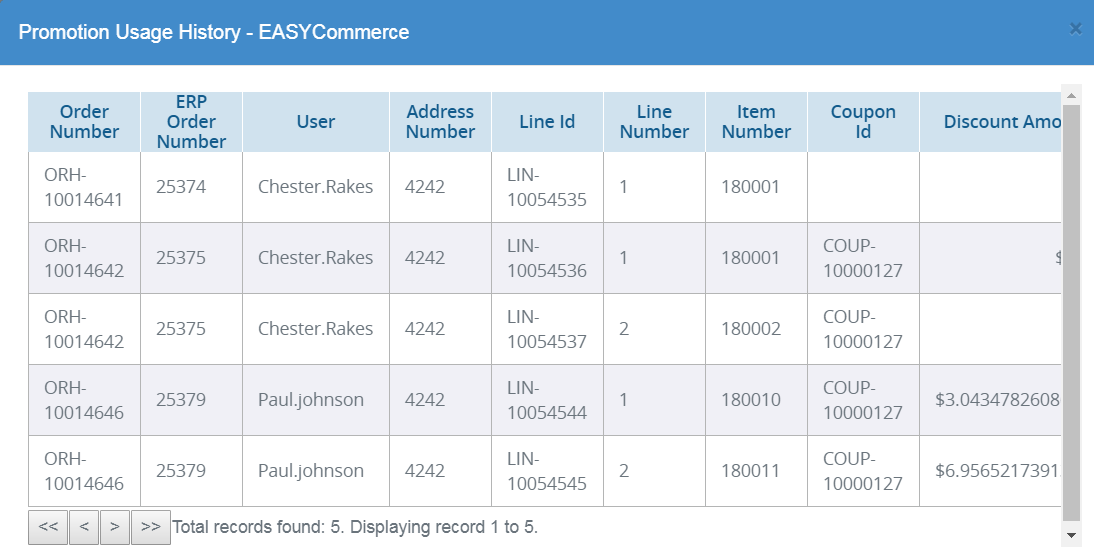Click coupon COUP-10000127 in the LIN-10054536 row
Image resolution: width=1094 pixels, height=554 pixels.
tap(862, 258)
